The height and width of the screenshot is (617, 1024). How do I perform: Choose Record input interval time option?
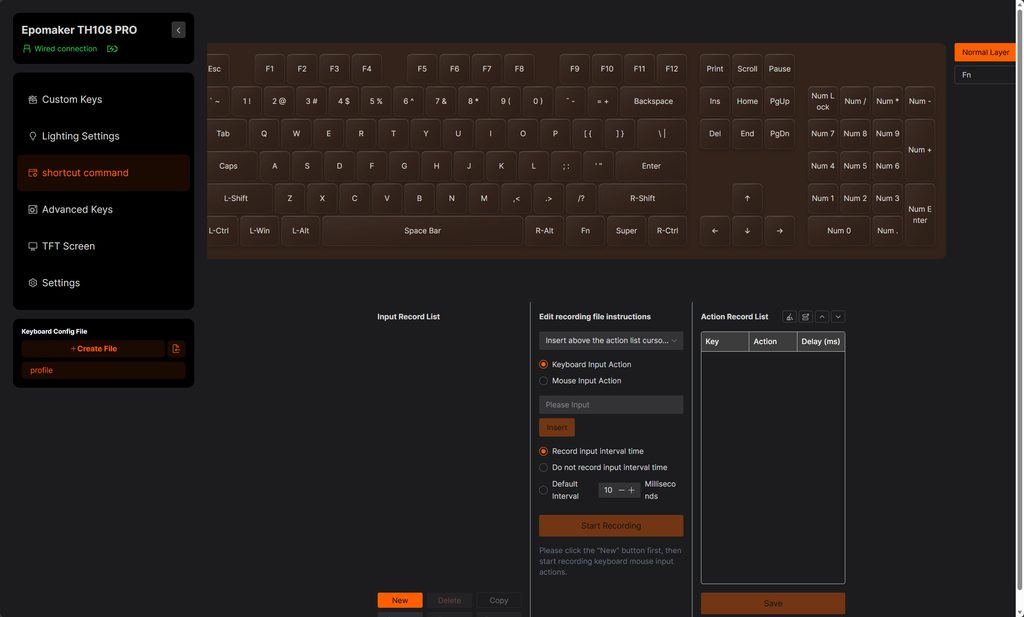[x=543, y=451]
